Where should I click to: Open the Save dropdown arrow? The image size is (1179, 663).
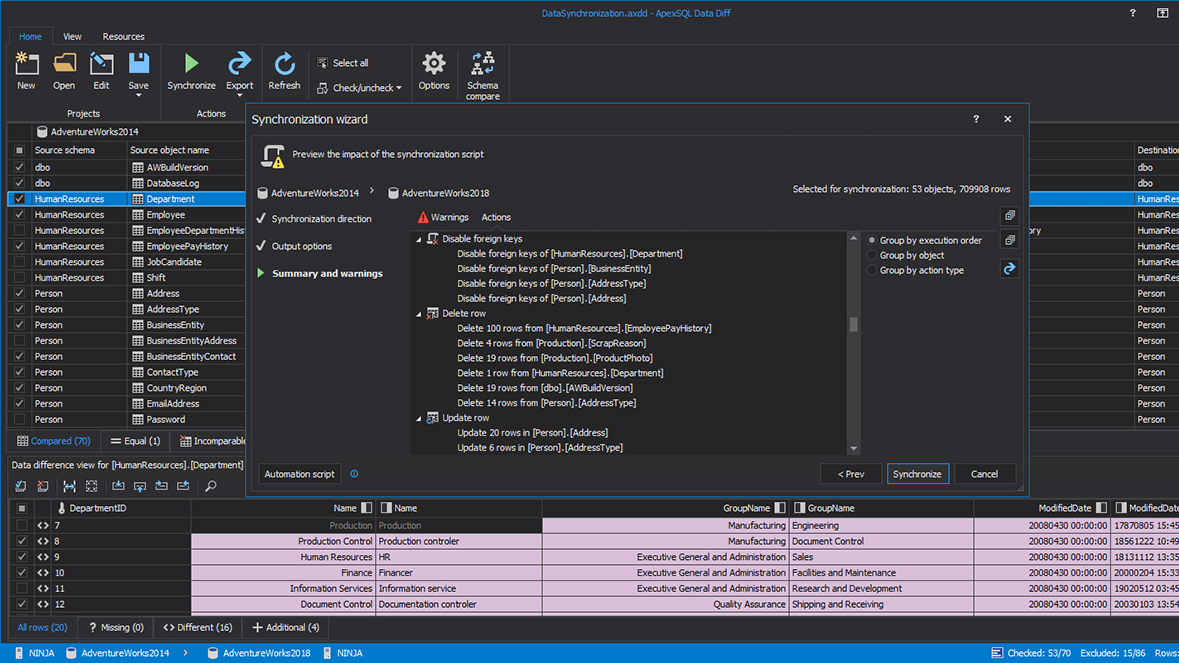[x=138, y=95]
